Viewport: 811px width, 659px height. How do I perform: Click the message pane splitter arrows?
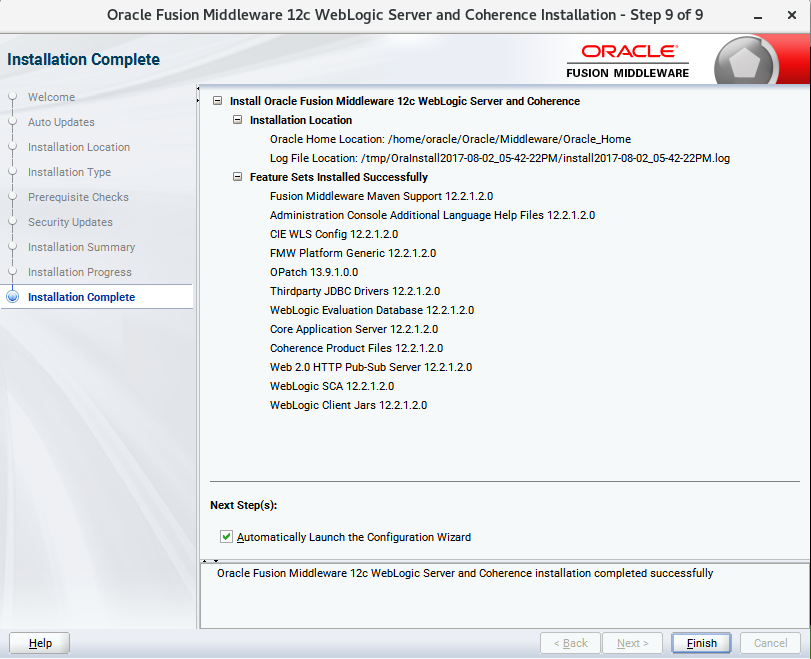point(210,560)
